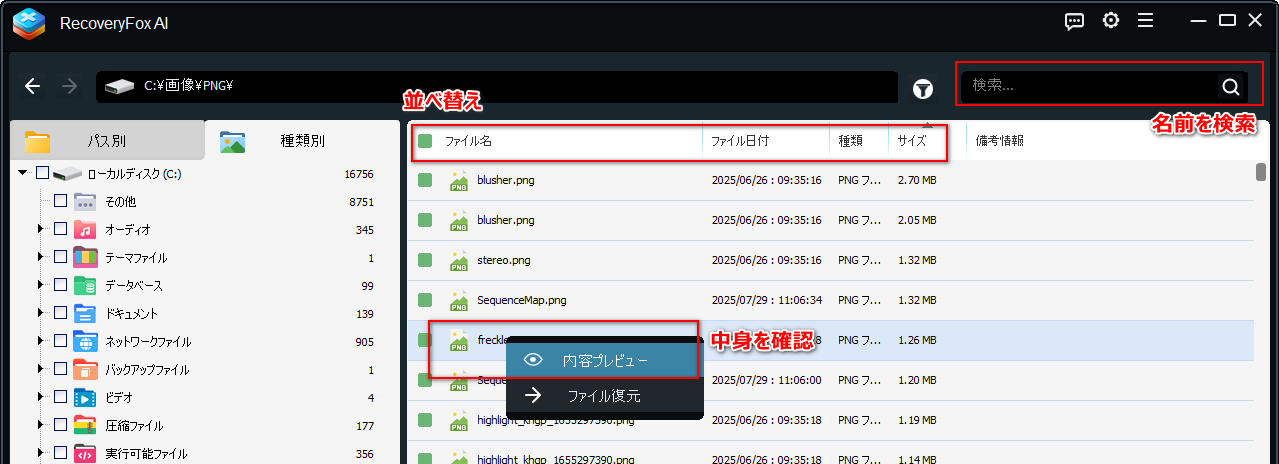Collapse the ローカルディスク (C:) tree node
The image size is (1279, 464).
pyautogui.click(x=23, y=173)
